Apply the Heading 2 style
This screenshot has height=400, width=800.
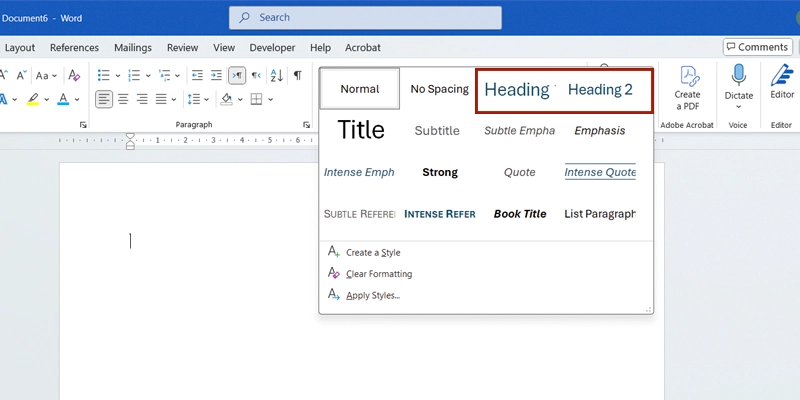tap(600, 89)
